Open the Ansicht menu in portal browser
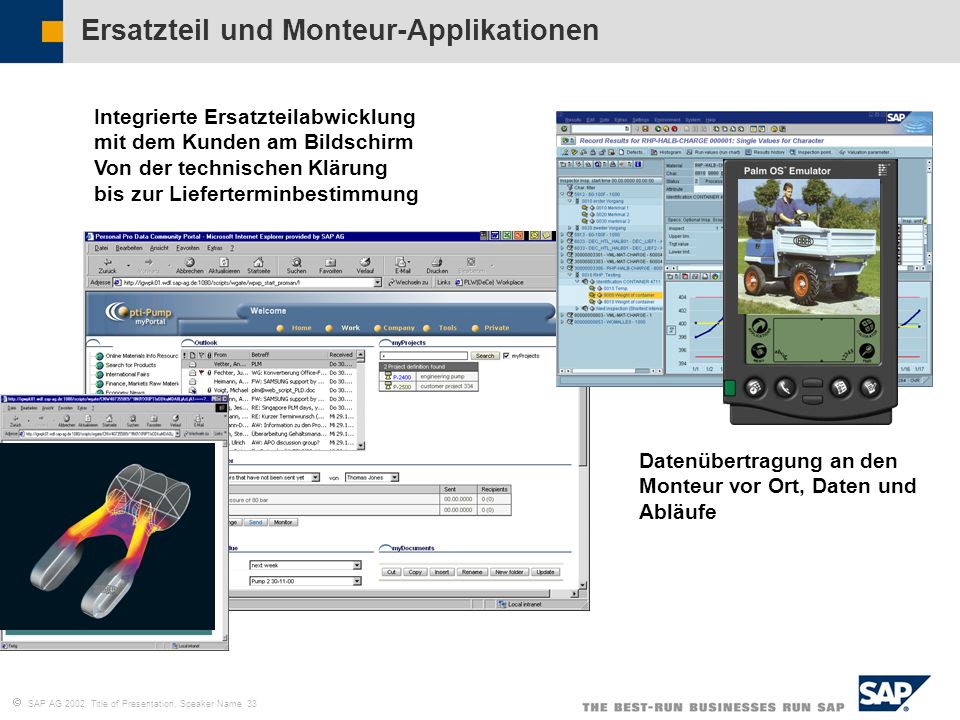This screenshot has width=960, height=720. (159, 248)
